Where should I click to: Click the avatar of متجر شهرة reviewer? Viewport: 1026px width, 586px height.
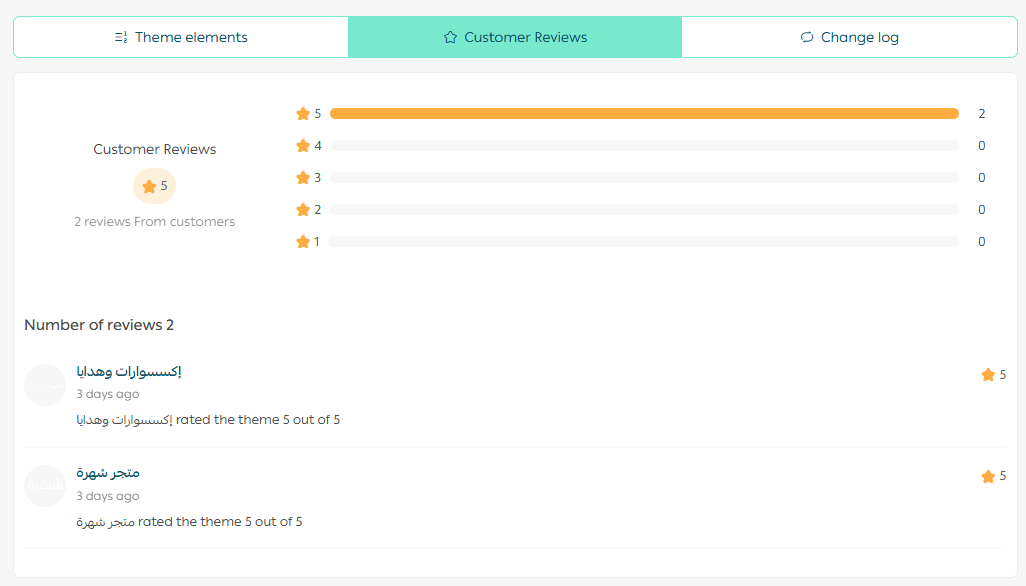click(45, 486)
